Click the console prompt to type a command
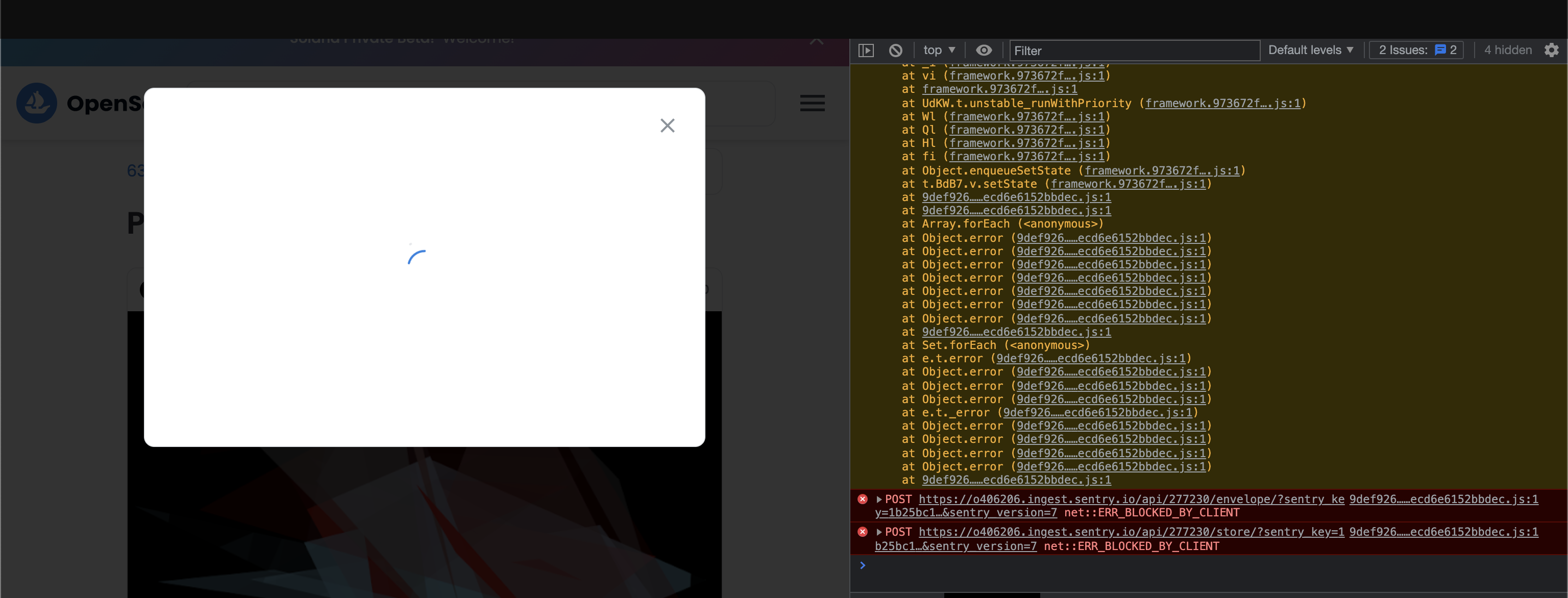The image size is (1568, 598). point(974,566)
